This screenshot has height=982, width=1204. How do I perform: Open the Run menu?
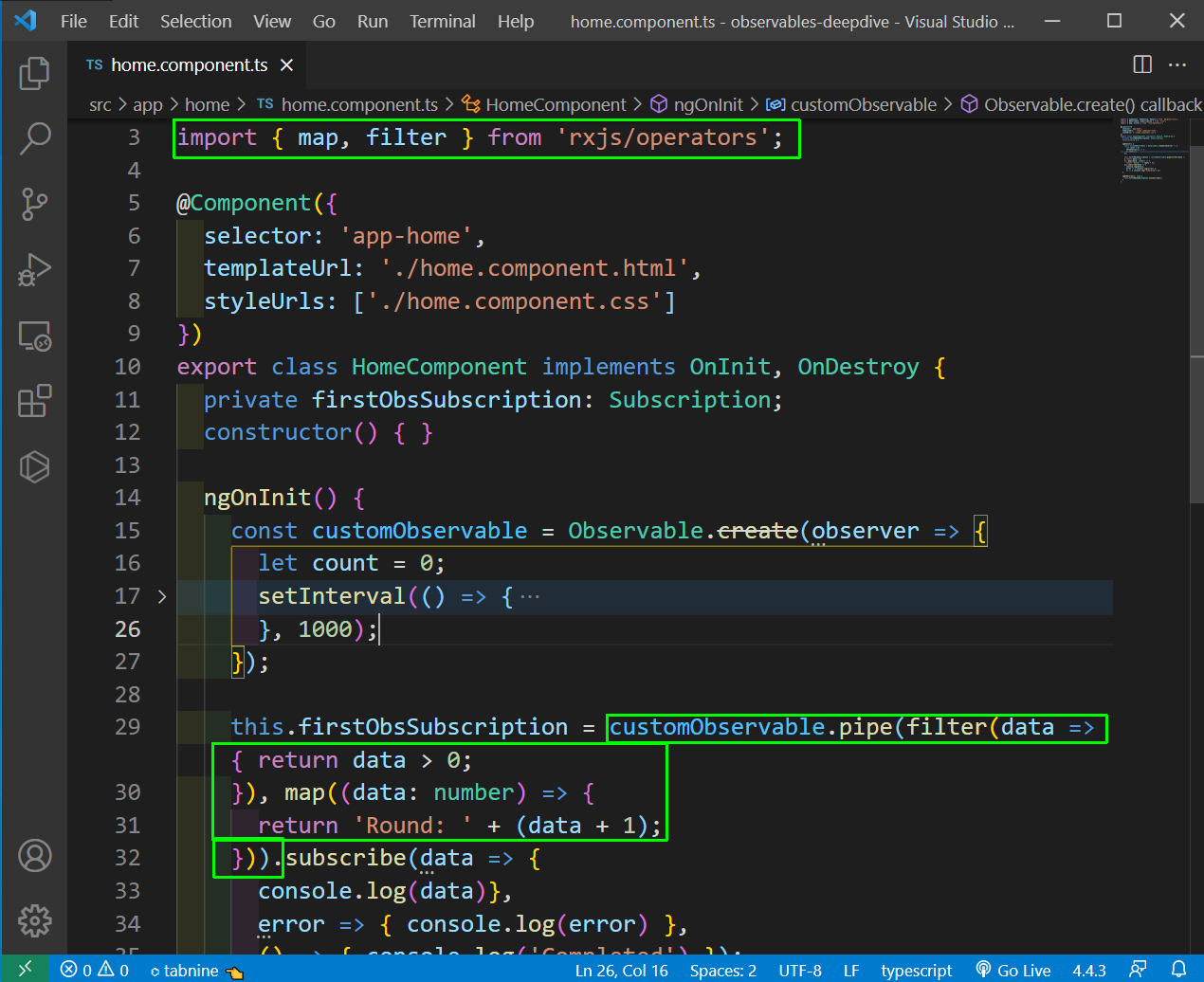point(373,21)
